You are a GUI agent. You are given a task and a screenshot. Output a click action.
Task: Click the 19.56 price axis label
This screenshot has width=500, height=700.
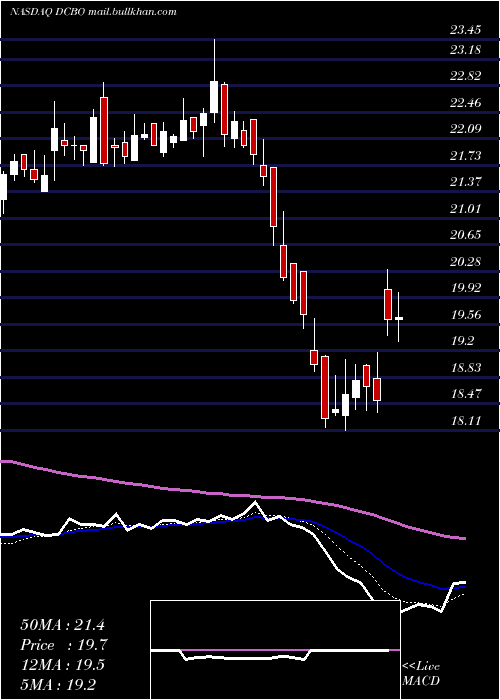pos(465,315)
